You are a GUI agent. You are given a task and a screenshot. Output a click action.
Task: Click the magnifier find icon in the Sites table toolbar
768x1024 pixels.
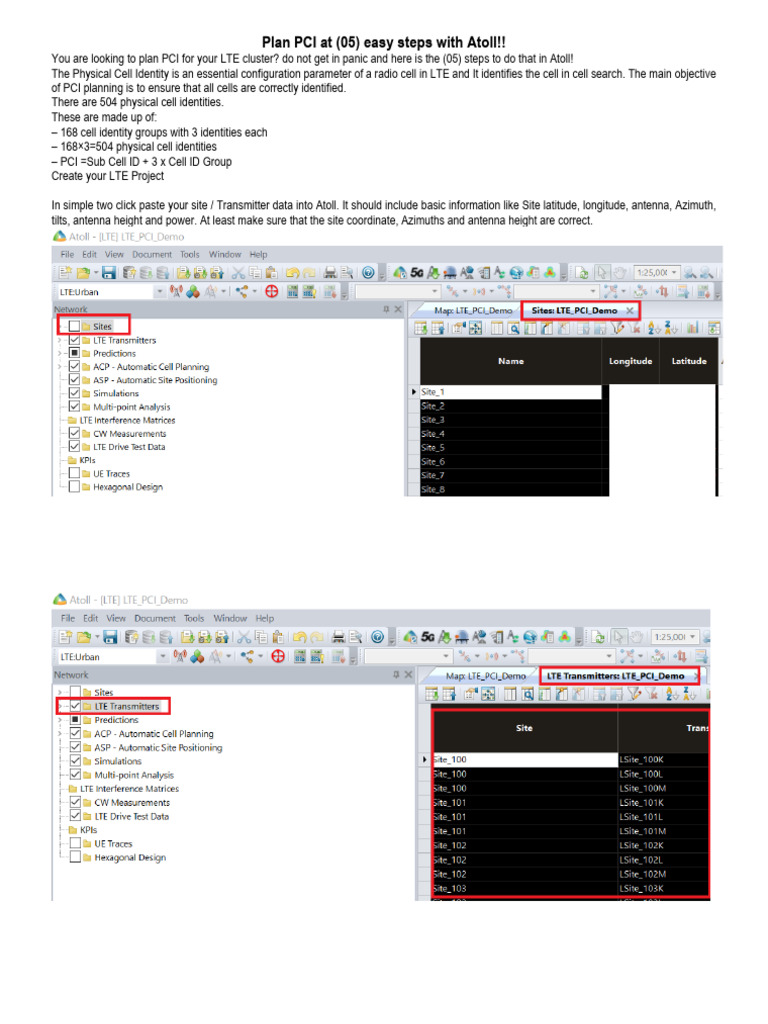pos(514,328)
